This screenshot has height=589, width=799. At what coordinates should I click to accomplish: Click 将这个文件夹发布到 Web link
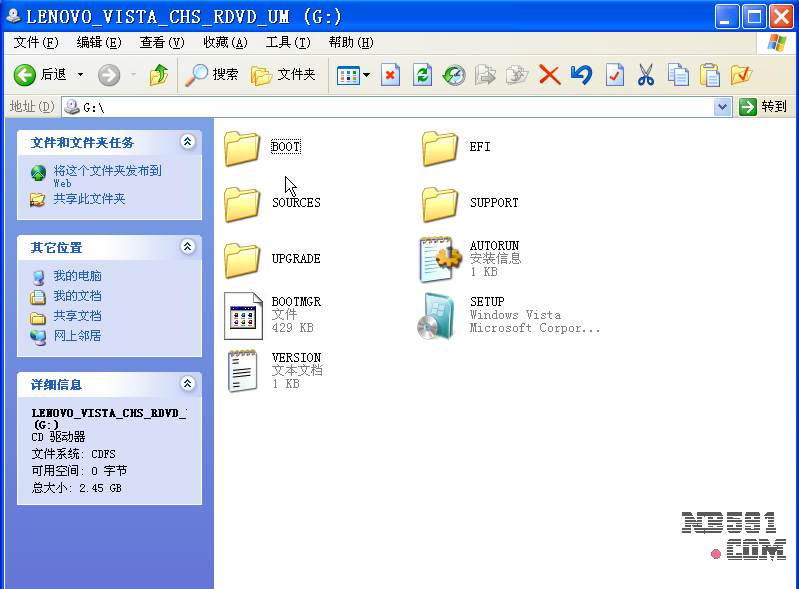[108, 176]
